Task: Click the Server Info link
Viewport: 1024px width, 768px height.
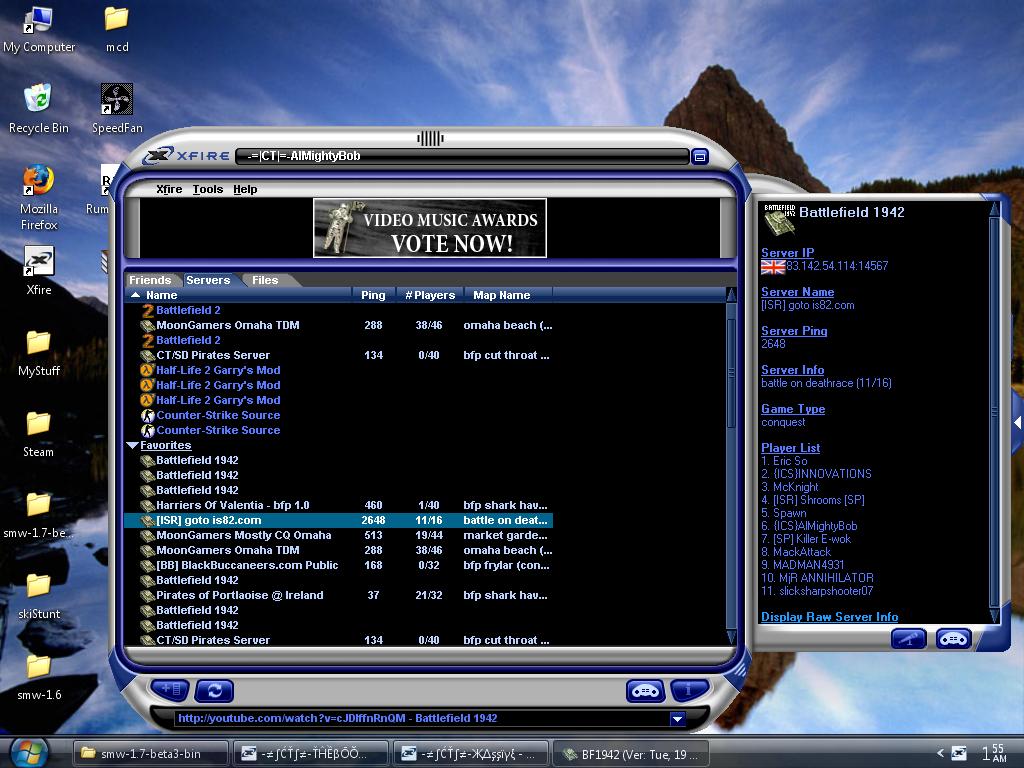Action: click(792, 370)
